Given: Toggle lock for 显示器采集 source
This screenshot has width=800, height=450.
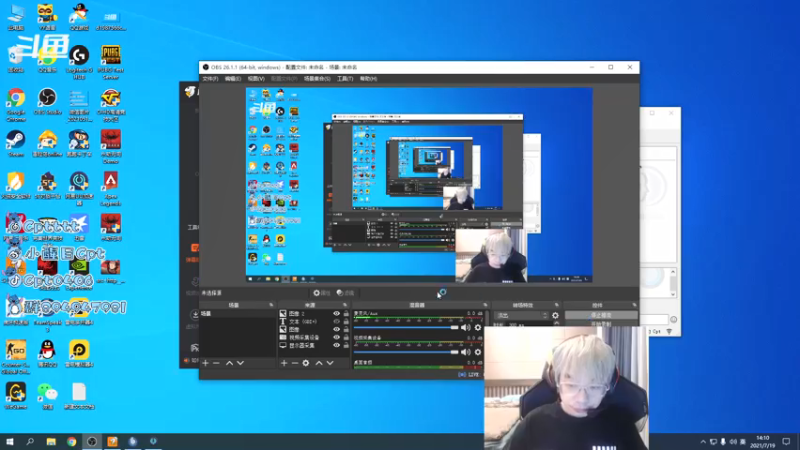Looking at the screenshot, I should 346,345.
